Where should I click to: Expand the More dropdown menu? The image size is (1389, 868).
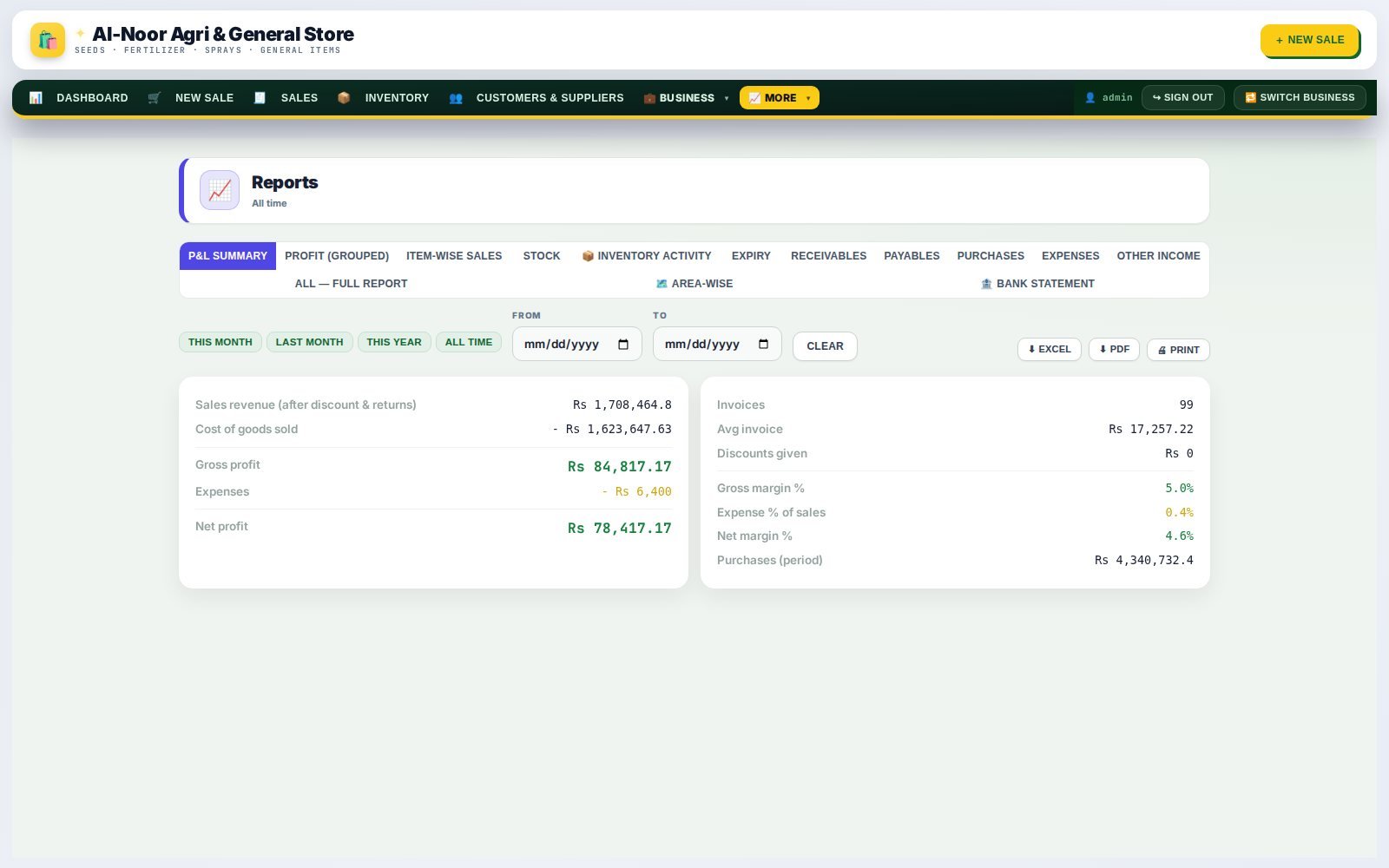(780, 98)
